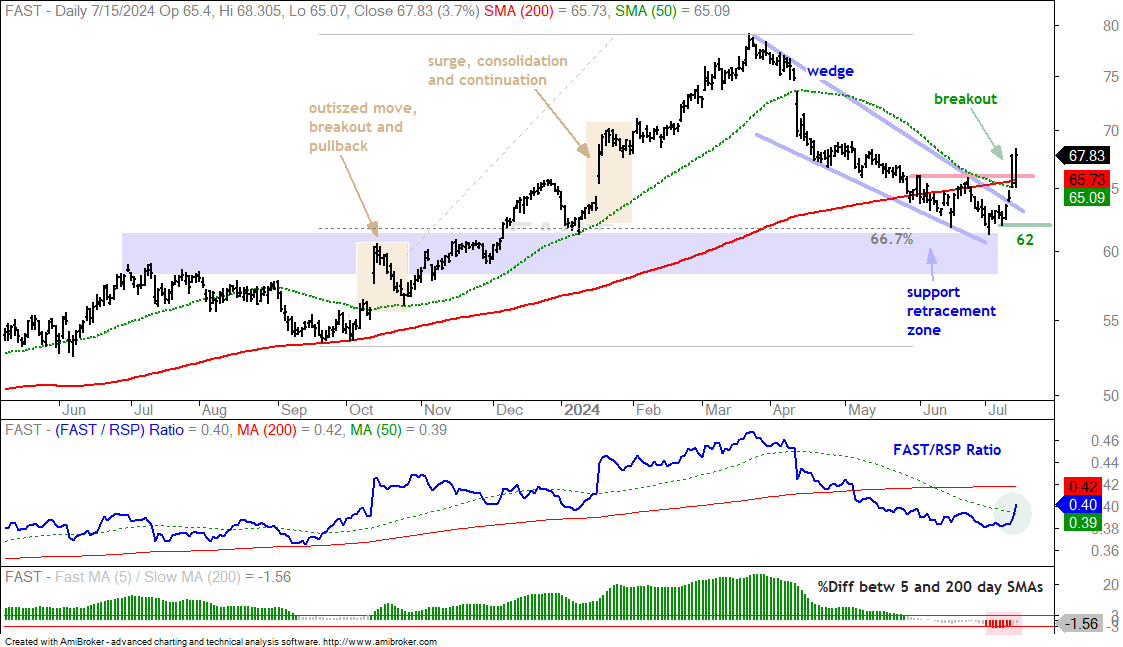The width and height of the screenshot is (1123, 647).
Task: Click the 'SMA (200) = 65.73' title text
Action: pyautogui.click(x=545, y=11)
